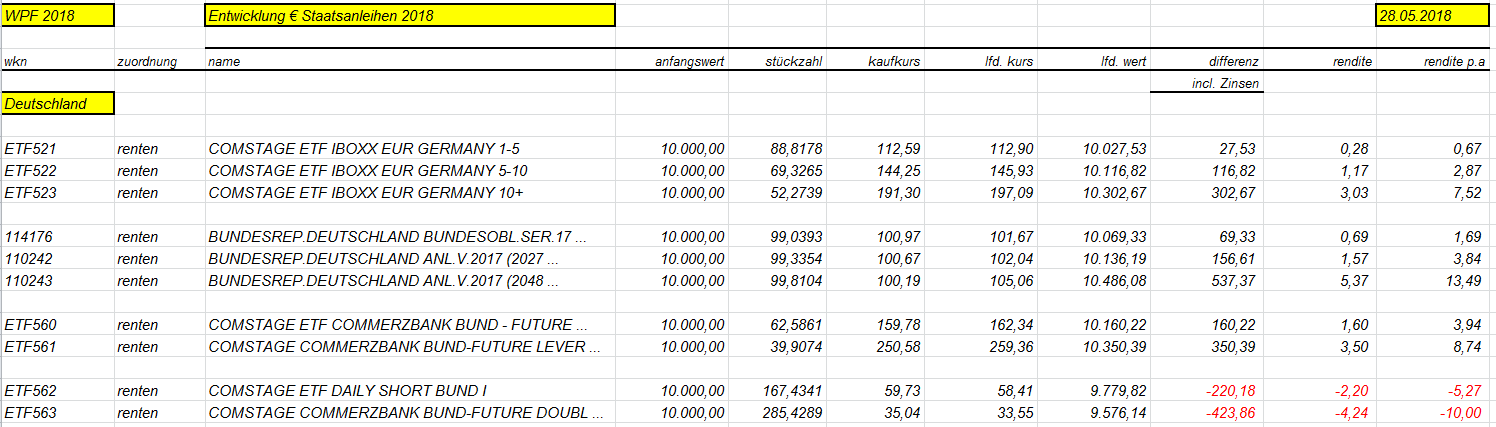Image resolution: width=1496 pixels, height=427 pixels.
Task: Click the Entwicklung € Staatsanleihen 2018 title cell
Action: coord(410,15)
